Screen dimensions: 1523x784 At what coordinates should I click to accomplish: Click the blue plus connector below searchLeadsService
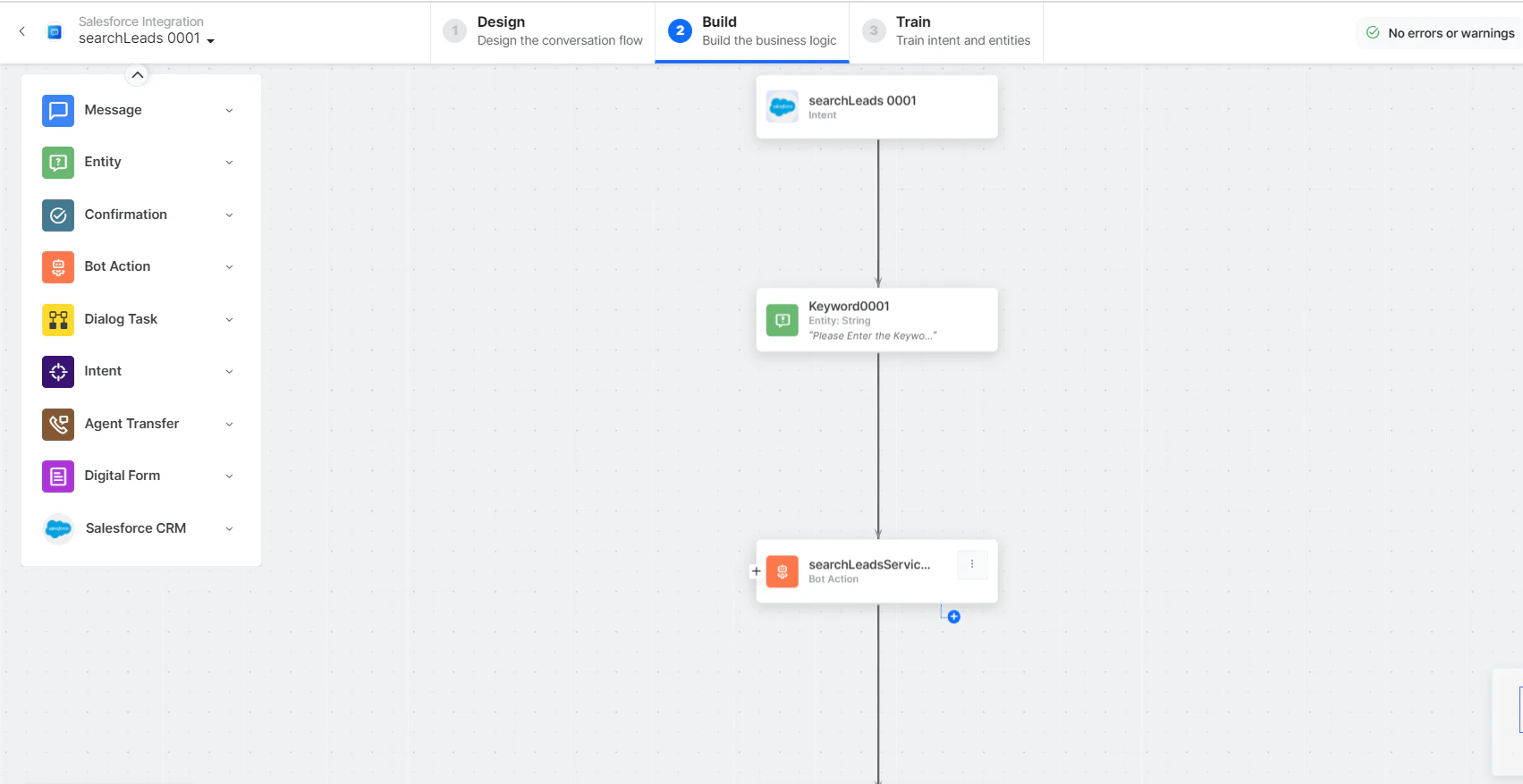[954, 617]
